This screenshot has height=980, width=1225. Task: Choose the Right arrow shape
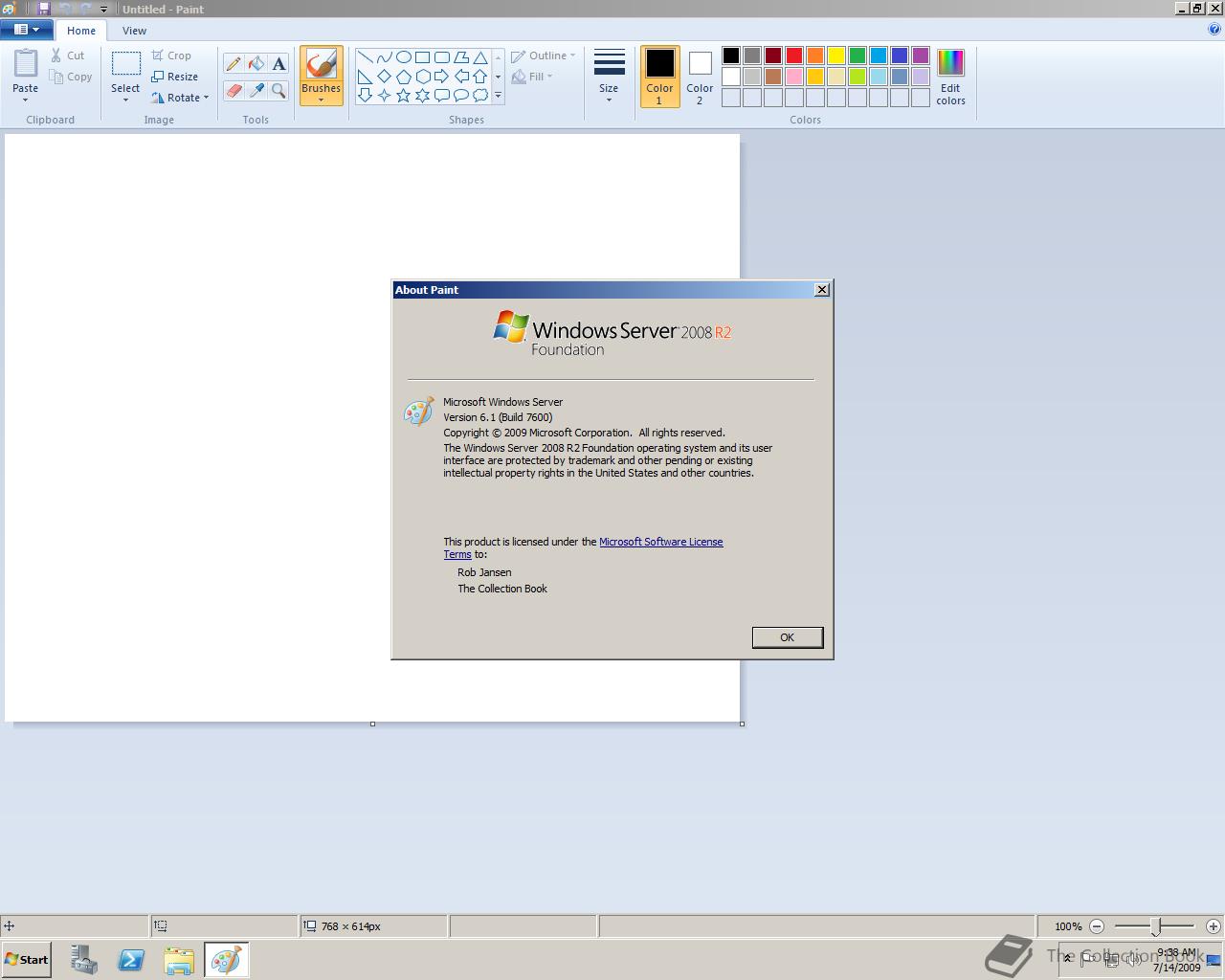441,77
